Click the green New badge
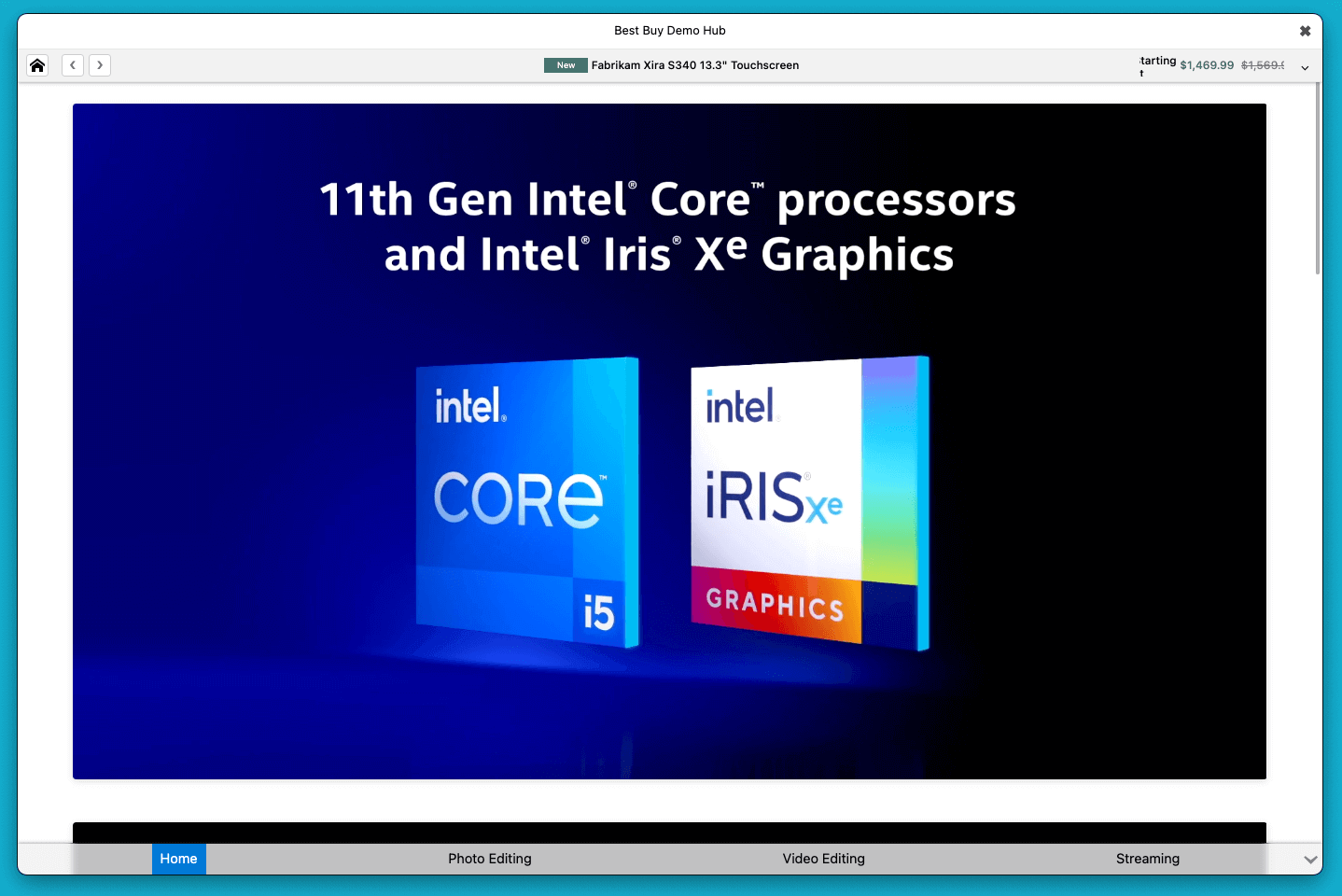The image size is (1342, 896). point(566,65)
